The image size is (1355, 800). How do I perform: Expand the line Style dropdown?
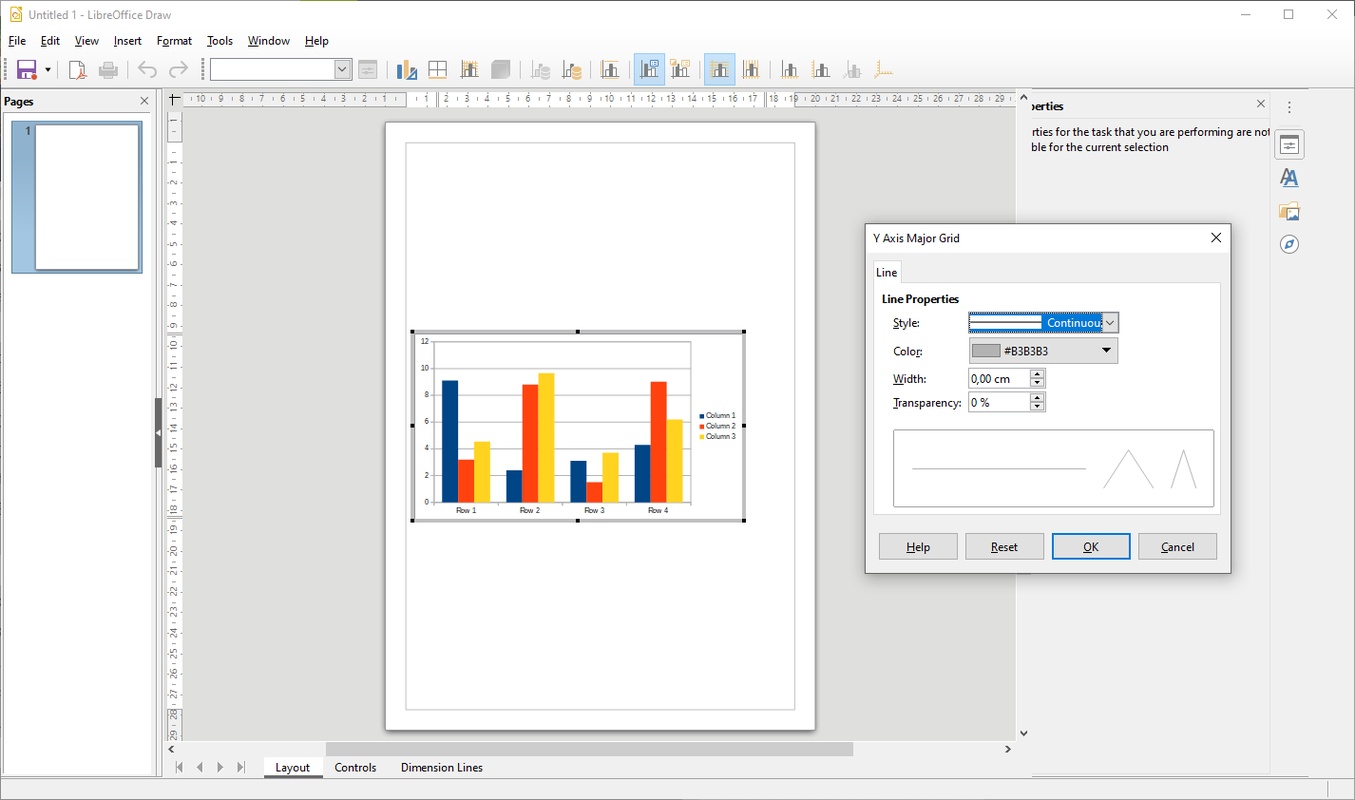(x=1110, y=323)
